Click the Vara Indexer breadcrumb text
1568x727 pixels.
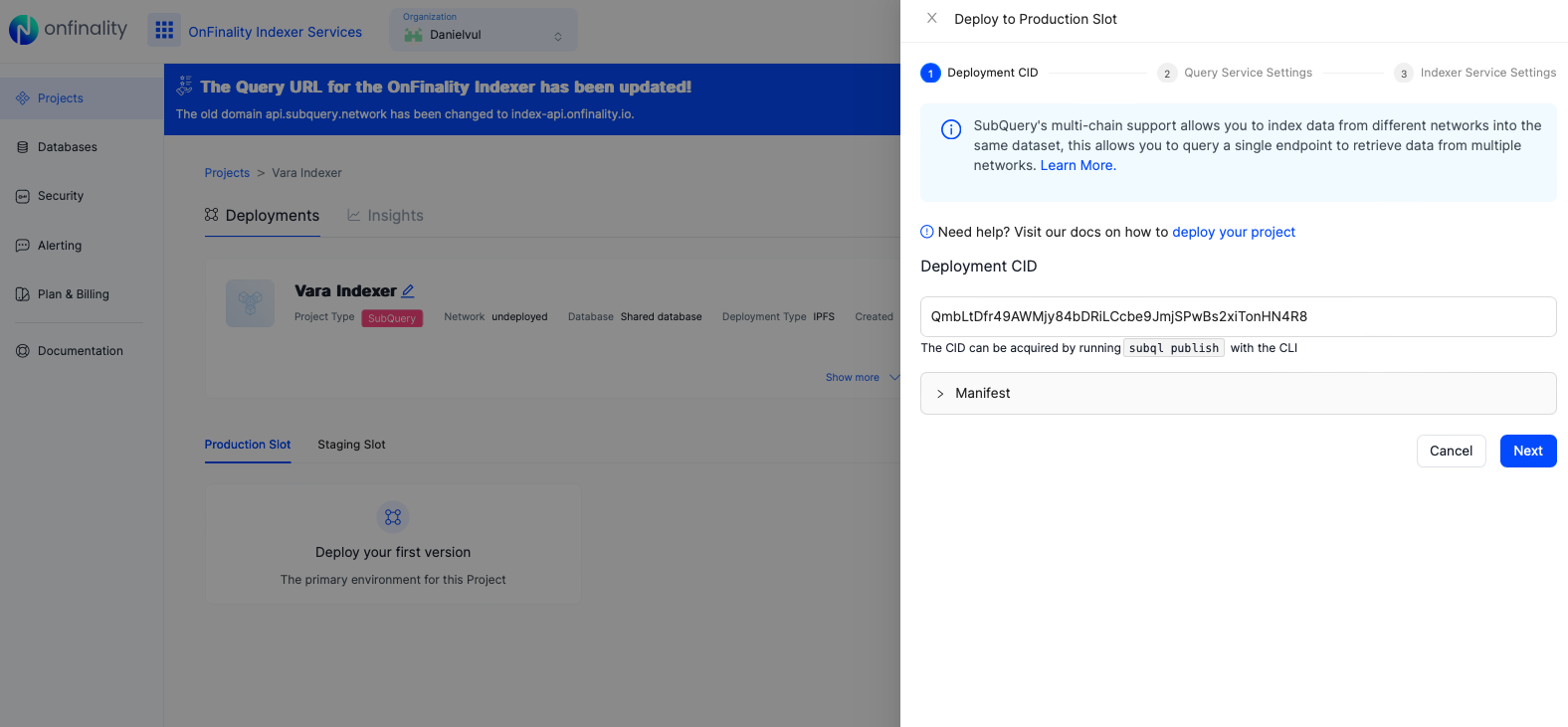[x=306, y=173]
